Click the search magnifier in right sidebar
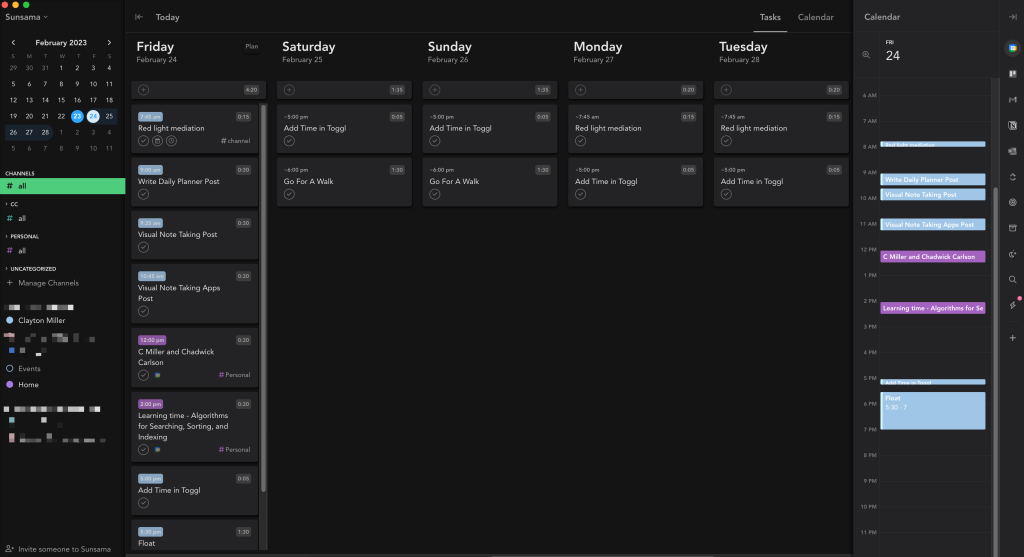The height and width of the screenshot is (557, 1024). click(1012, 280)
